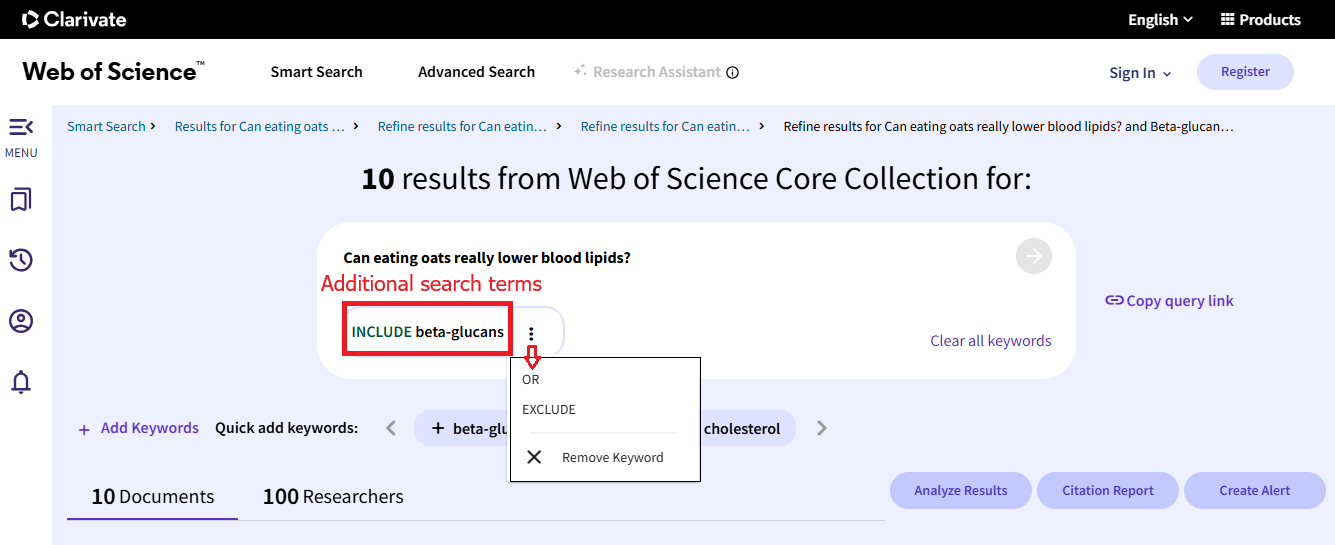Open the English language dropdown
This screenshot has height=545, width=1335.
[x=1160, y=19]
